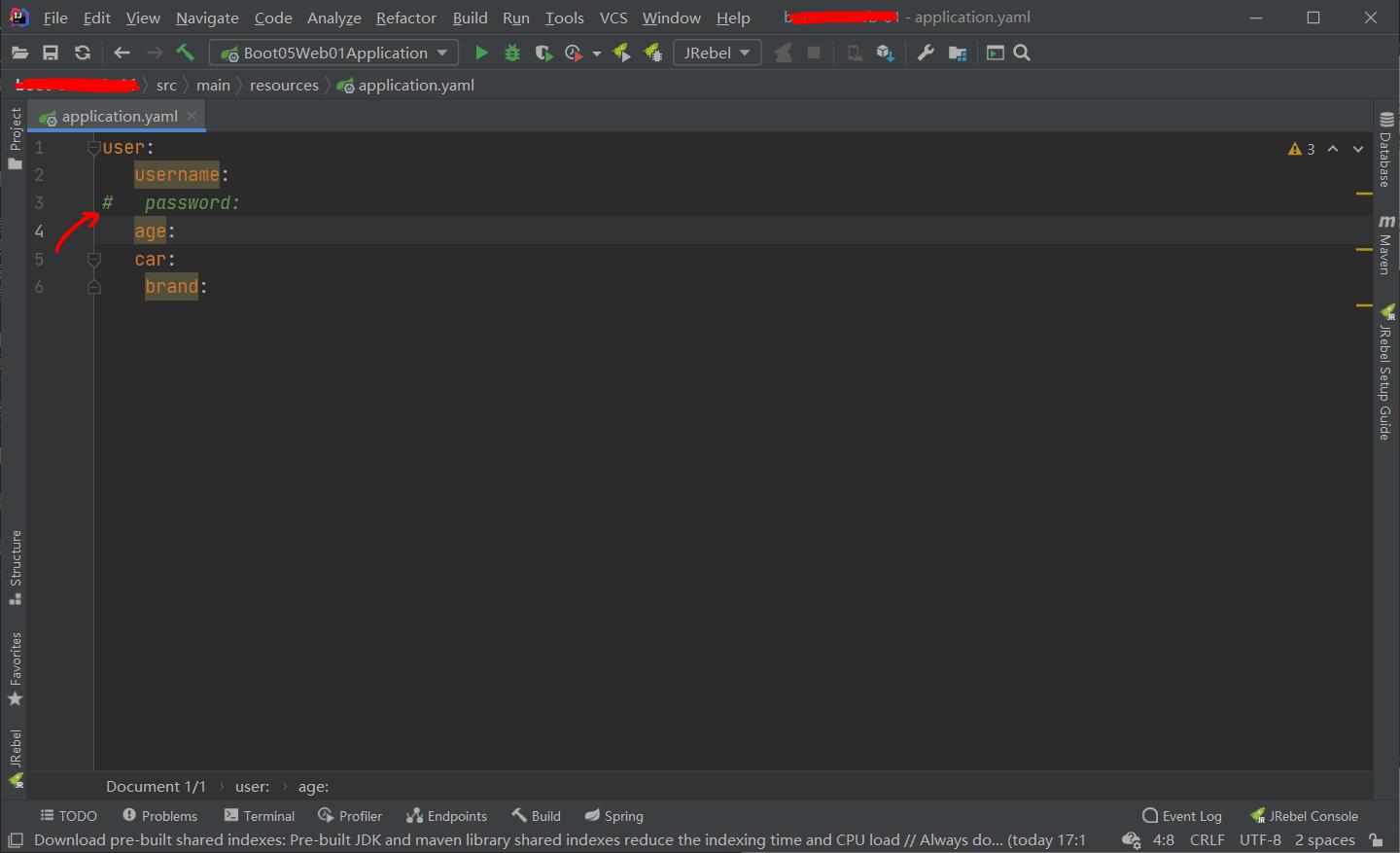Open the Profiler tool window at the bottom

[x=350, y=816]
